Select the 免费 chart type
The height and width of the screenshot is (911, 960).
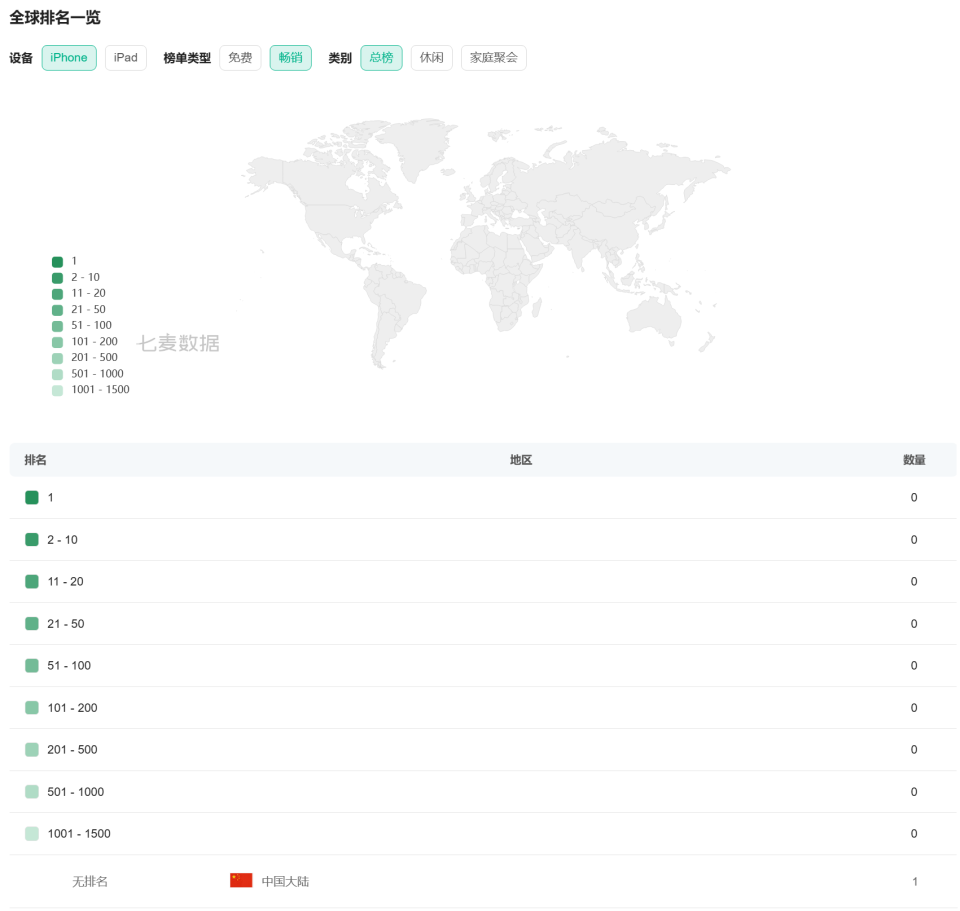[240, 58]
